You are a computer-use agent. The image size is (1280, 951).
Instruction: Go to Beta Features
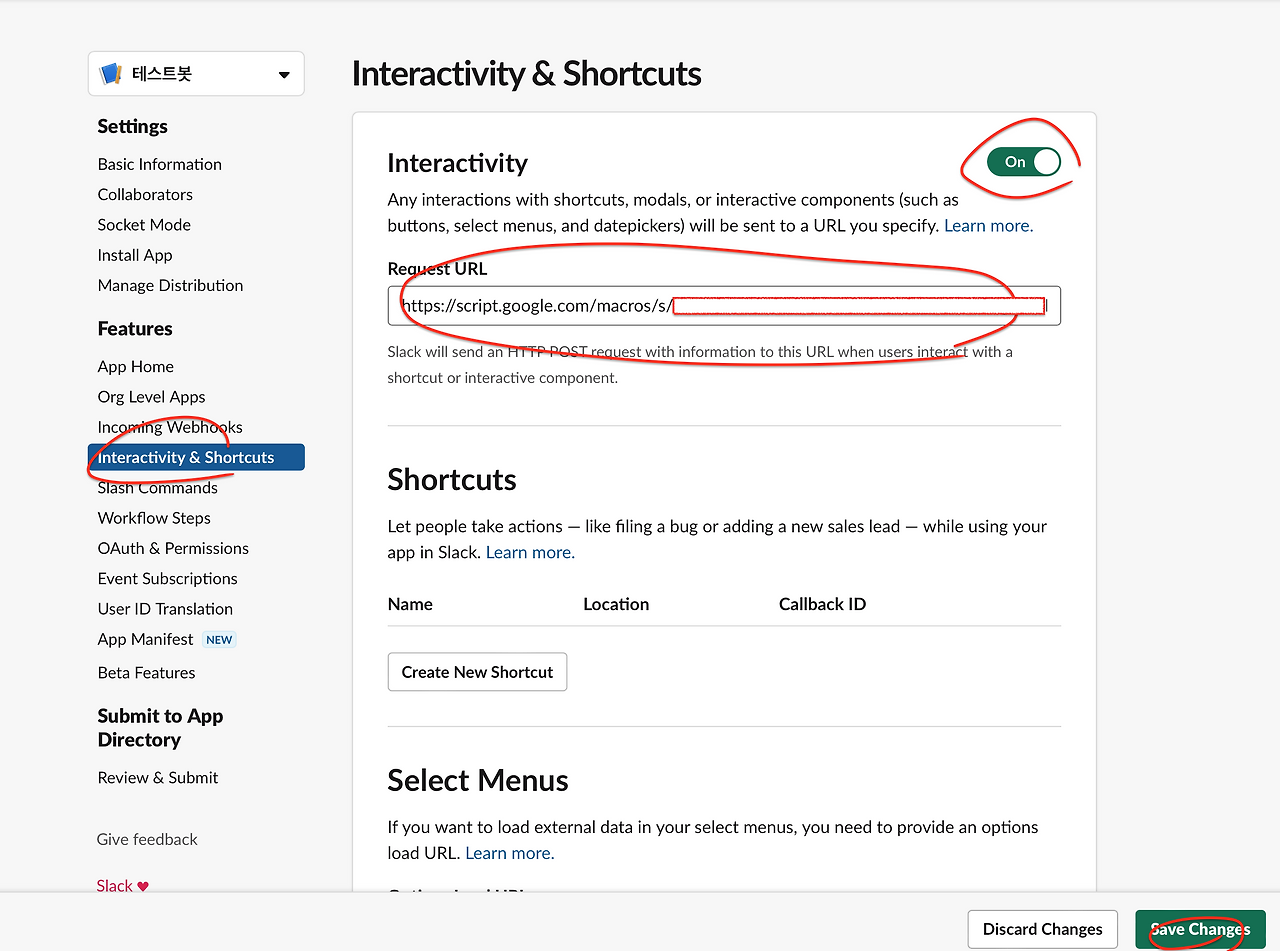pyautogui.click(x=147, y=673)
